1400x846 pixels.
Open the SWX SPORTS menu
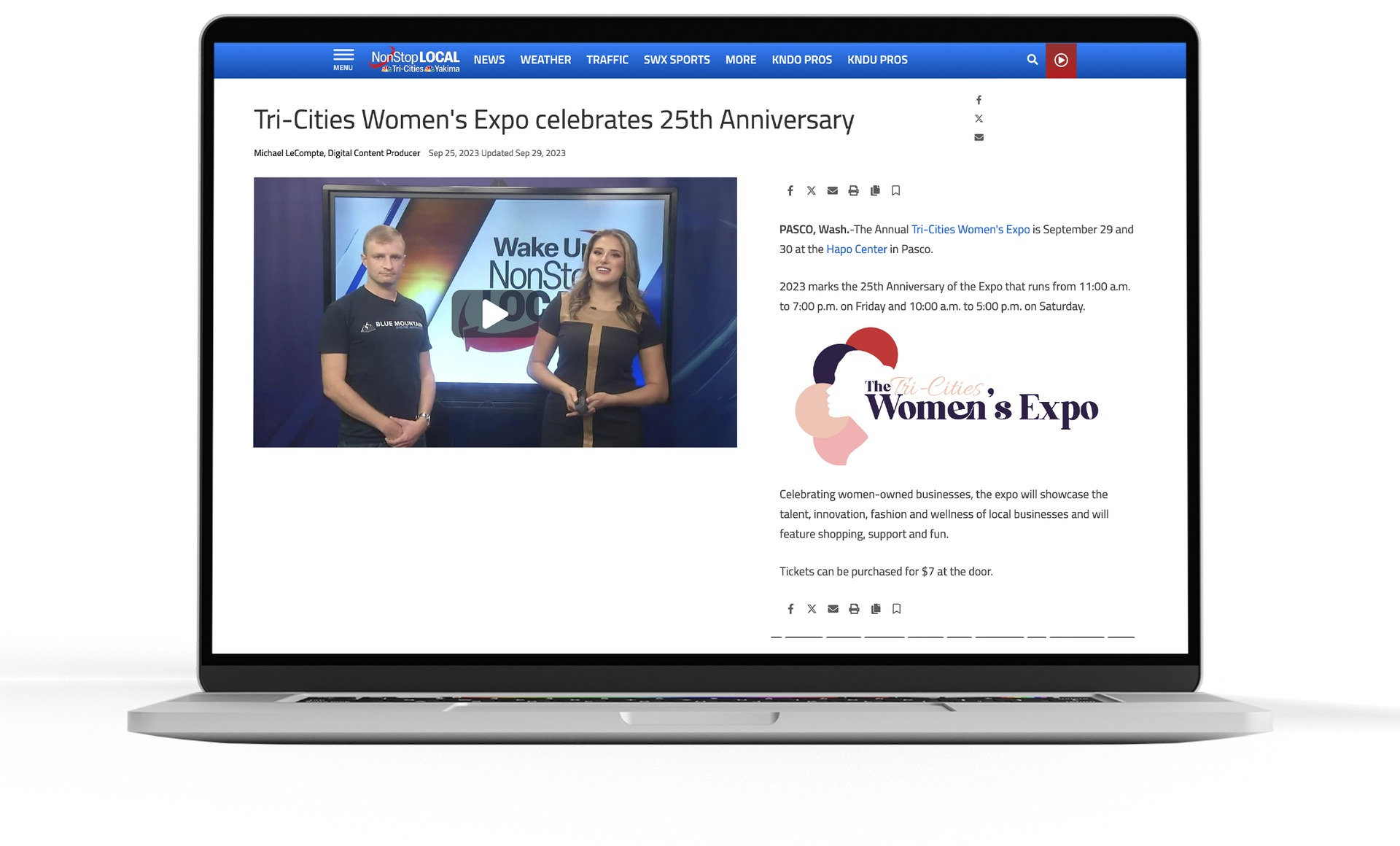pyautogui.click(x=677, y=60)
